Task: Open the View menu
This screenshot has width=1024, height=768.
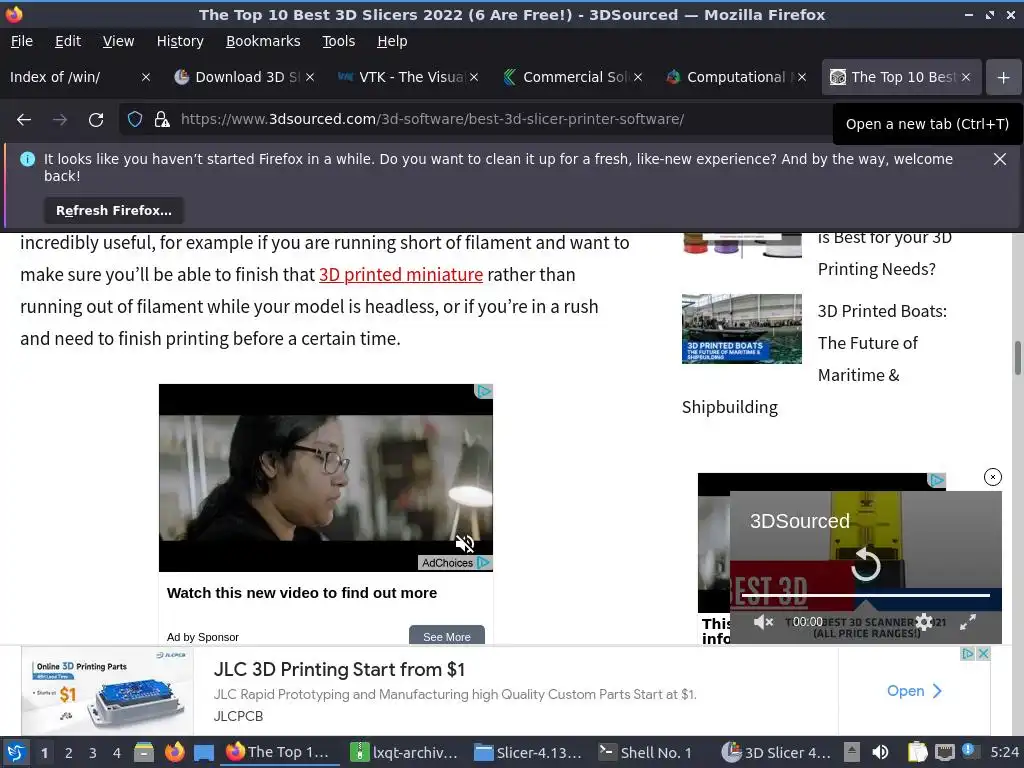Action: click(x=118, y=41)
